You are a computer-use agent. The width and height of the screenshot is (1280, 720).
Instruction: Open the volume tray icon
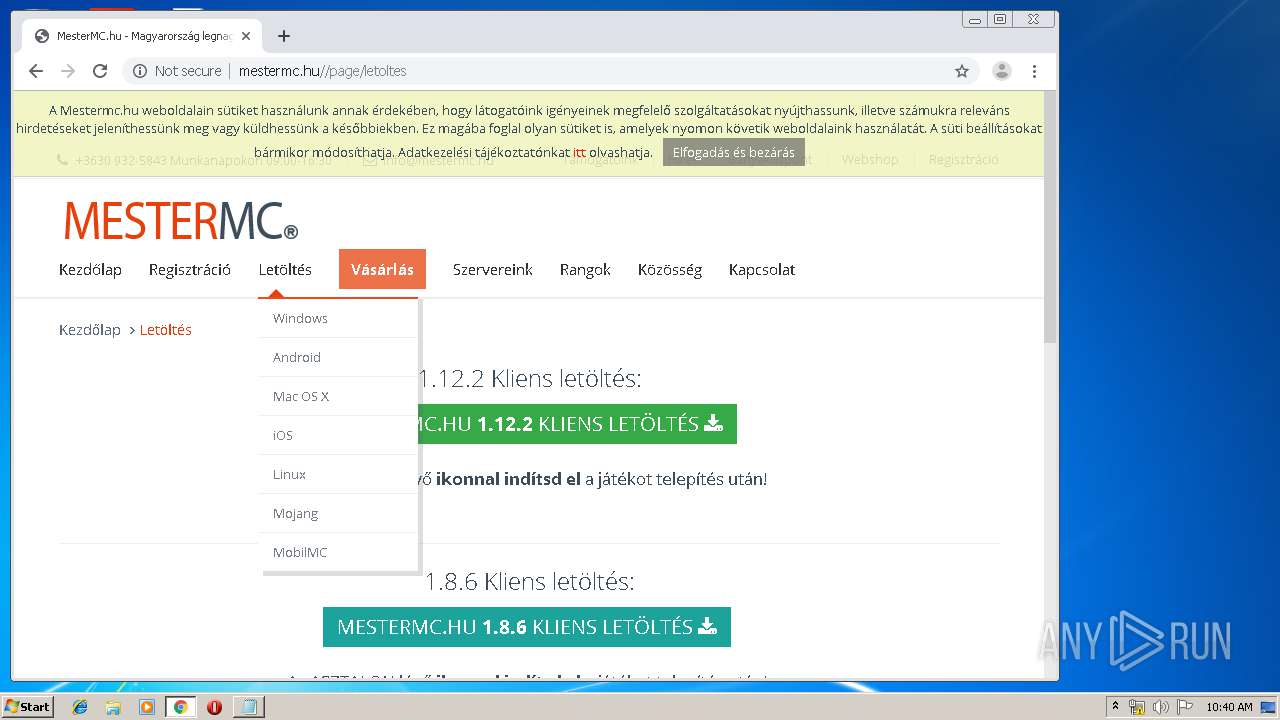pyautogui.click(x=1163, y=707)
